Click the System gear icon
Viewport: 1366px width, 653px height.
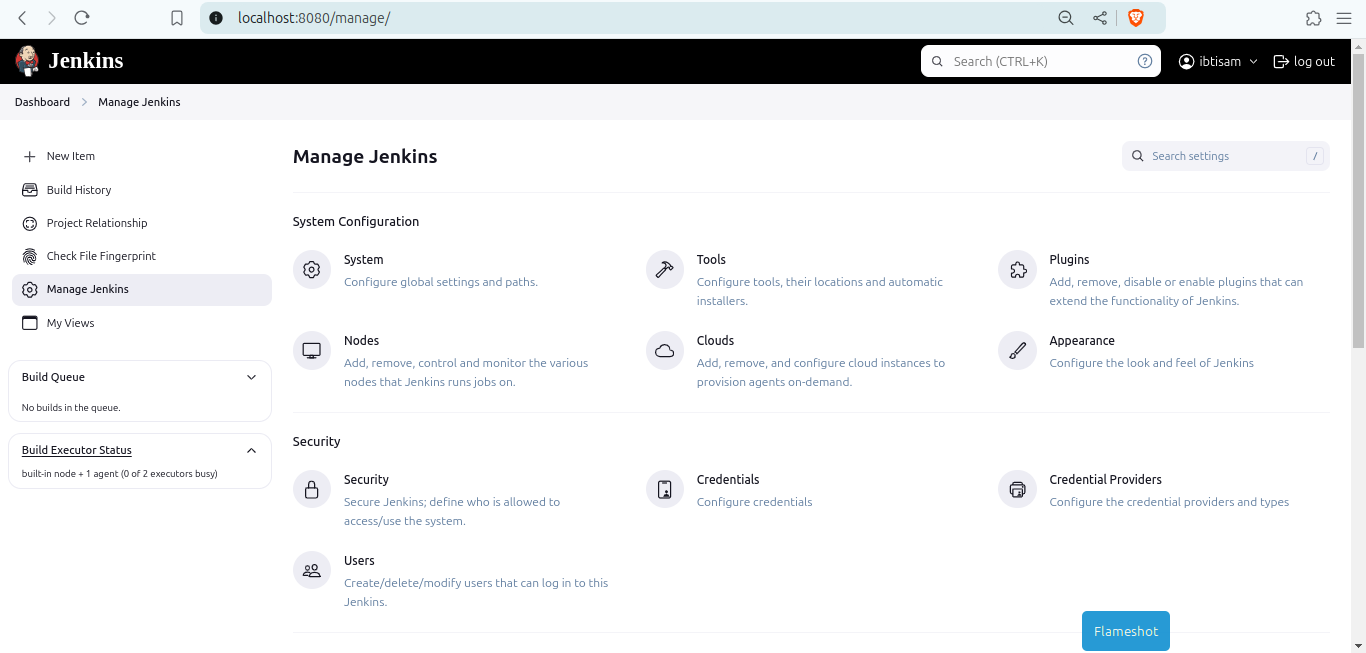pyautogui.click(x=311, y=270)
